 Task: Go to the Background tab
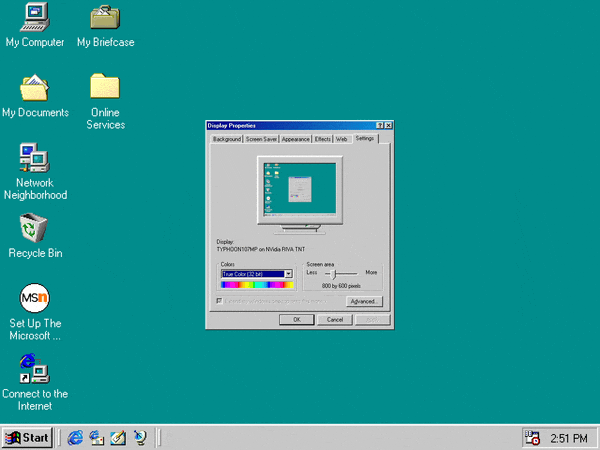coord(227,139)
